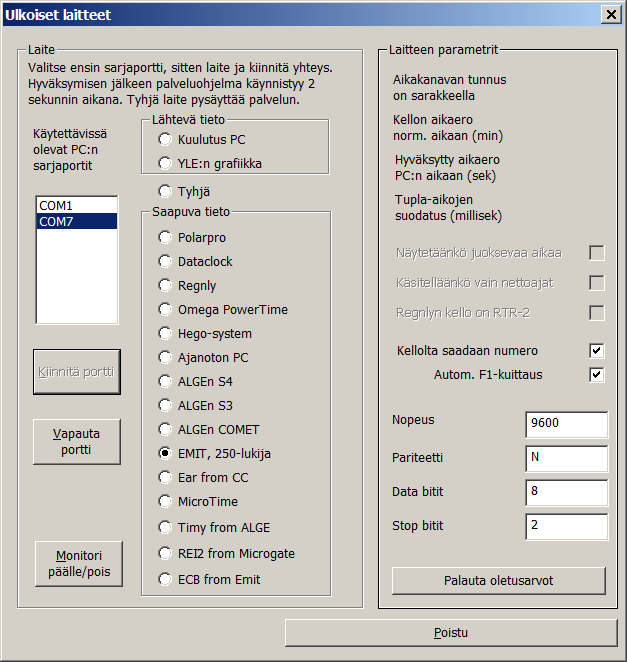Click Palauta oletusarvot button

pos(498,581)
